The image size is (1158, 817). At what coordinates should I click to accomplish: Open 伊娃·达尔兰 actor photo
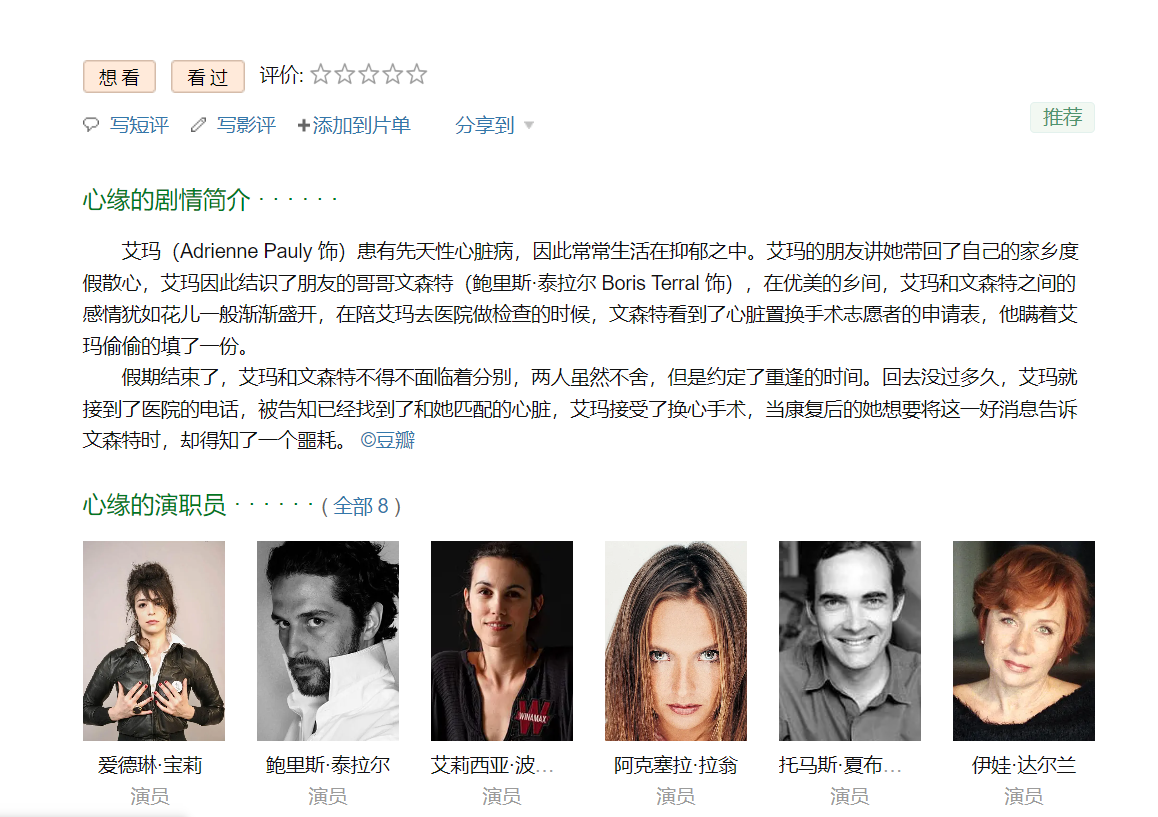click(x=1024, y=640)
